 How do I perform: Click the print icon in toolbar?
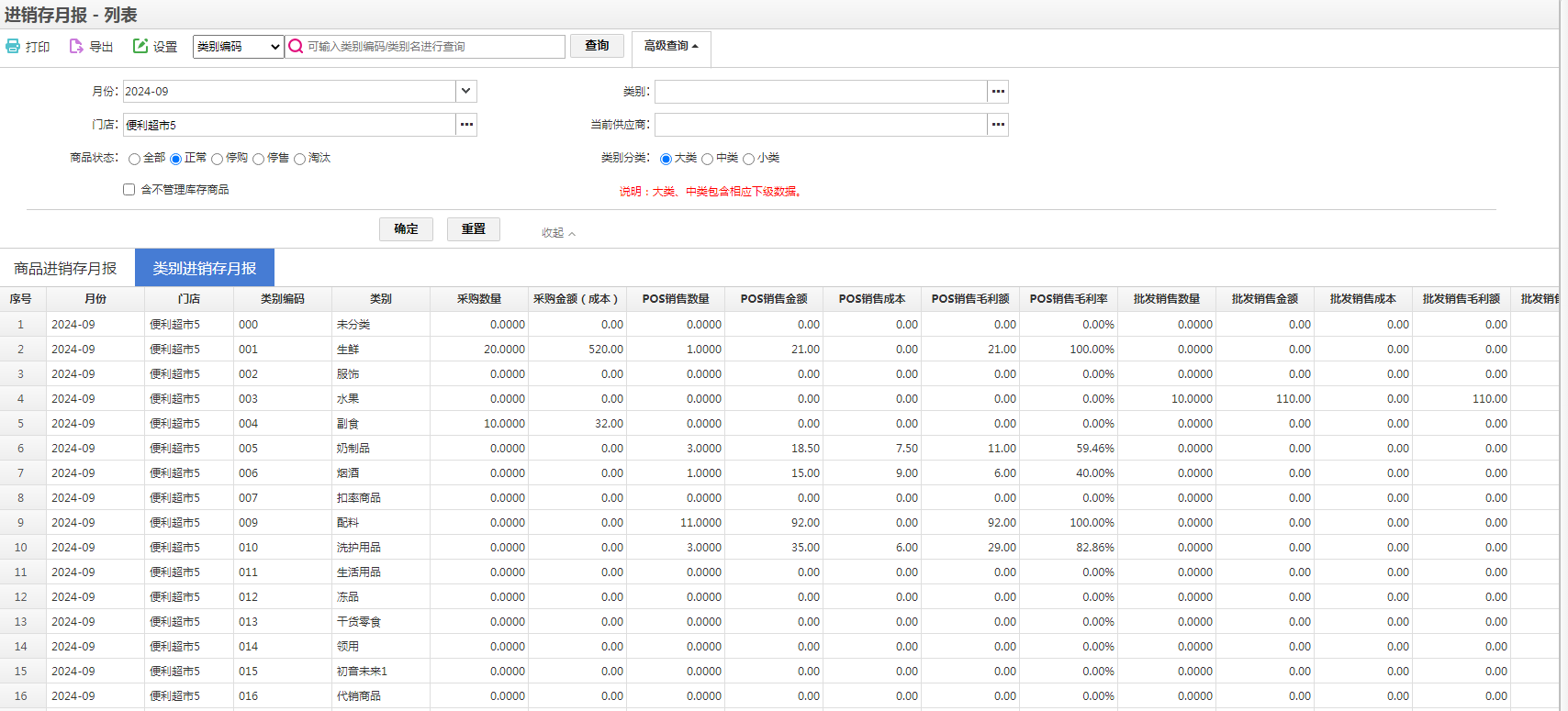click(14, 46)
